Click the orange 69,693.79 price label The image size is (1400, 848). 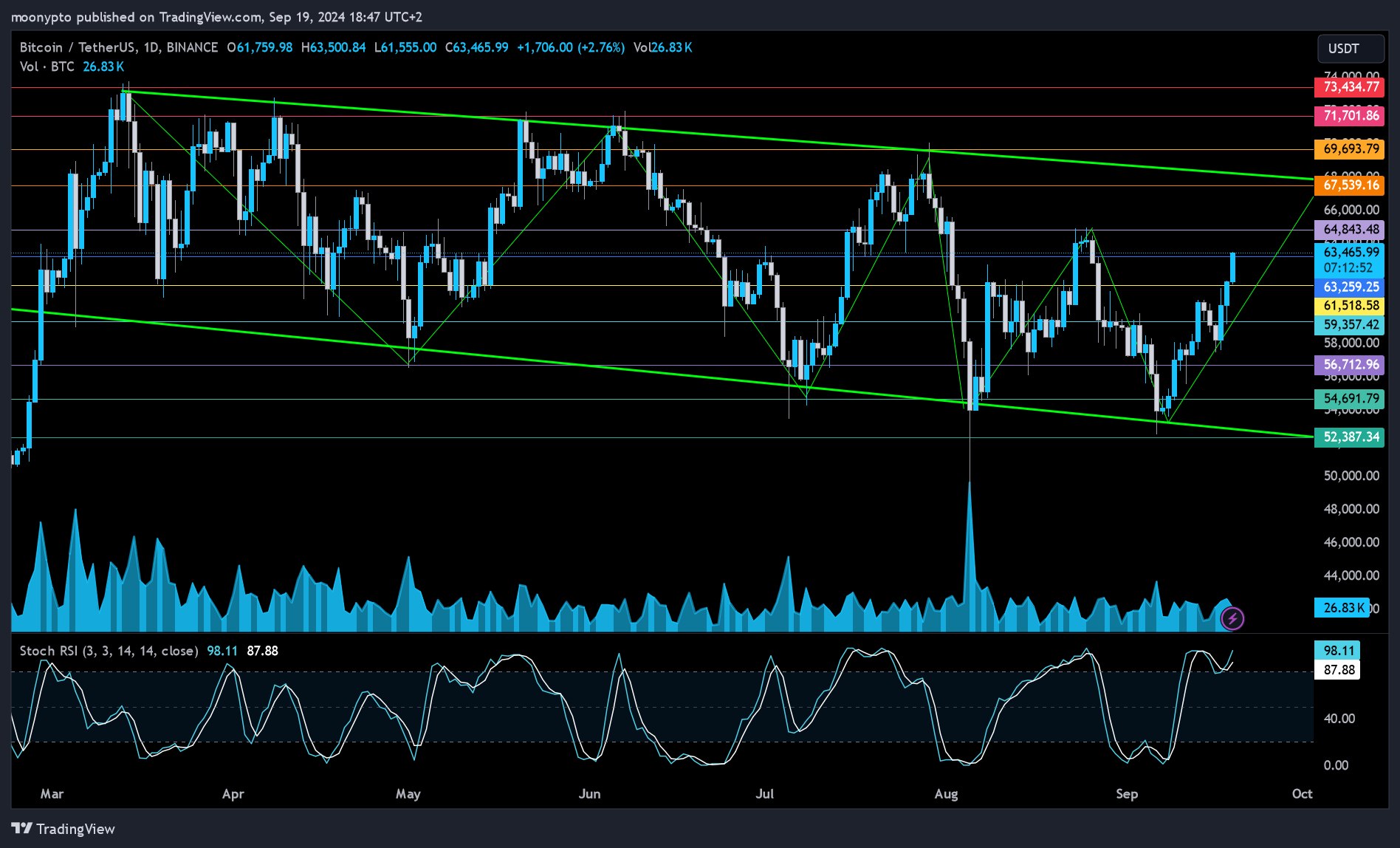coord(1351,149)
